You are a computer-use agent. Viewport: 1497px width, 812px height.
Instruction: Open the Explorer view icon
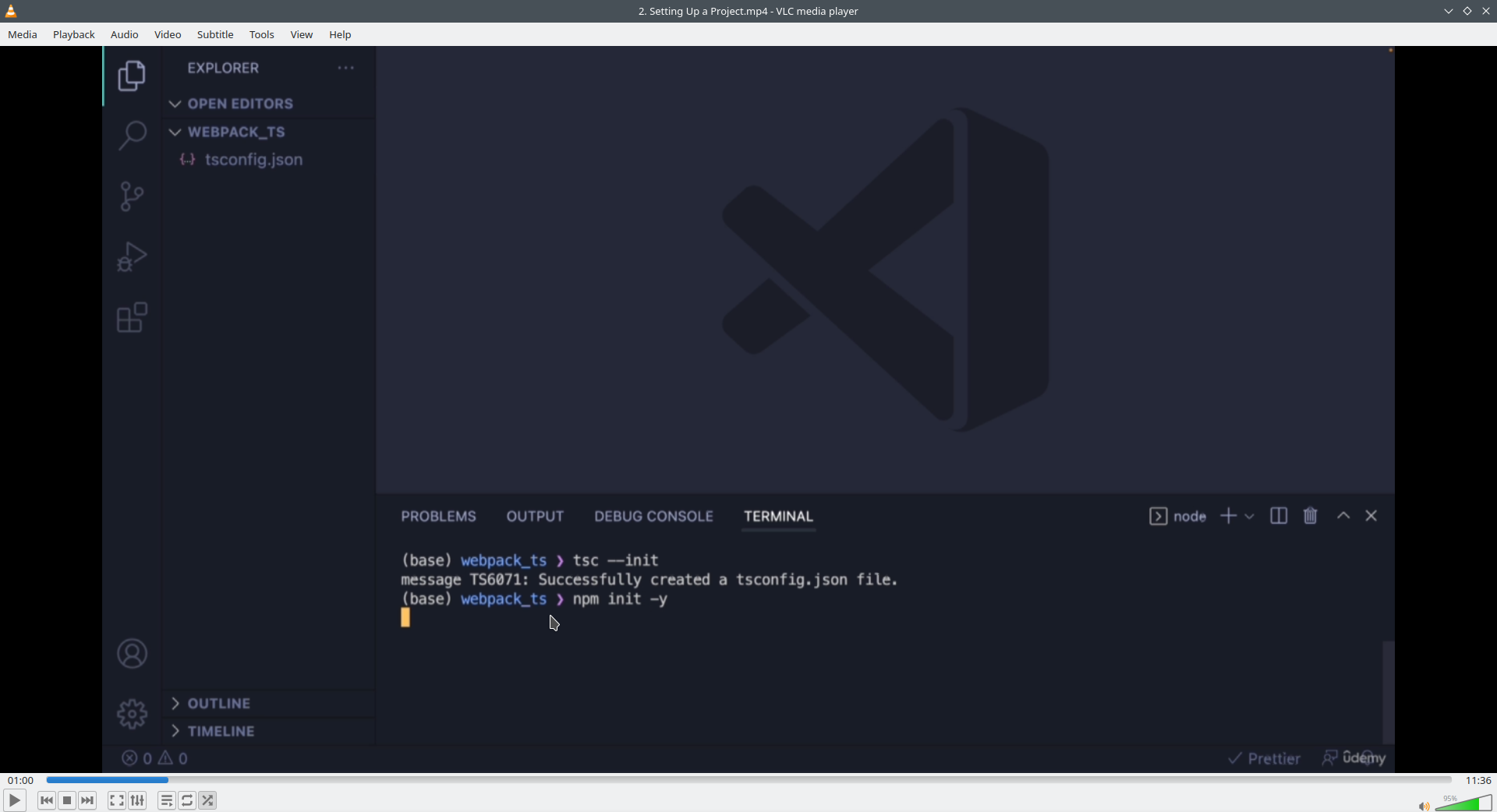pyautogui.click(x=132, y=76)
